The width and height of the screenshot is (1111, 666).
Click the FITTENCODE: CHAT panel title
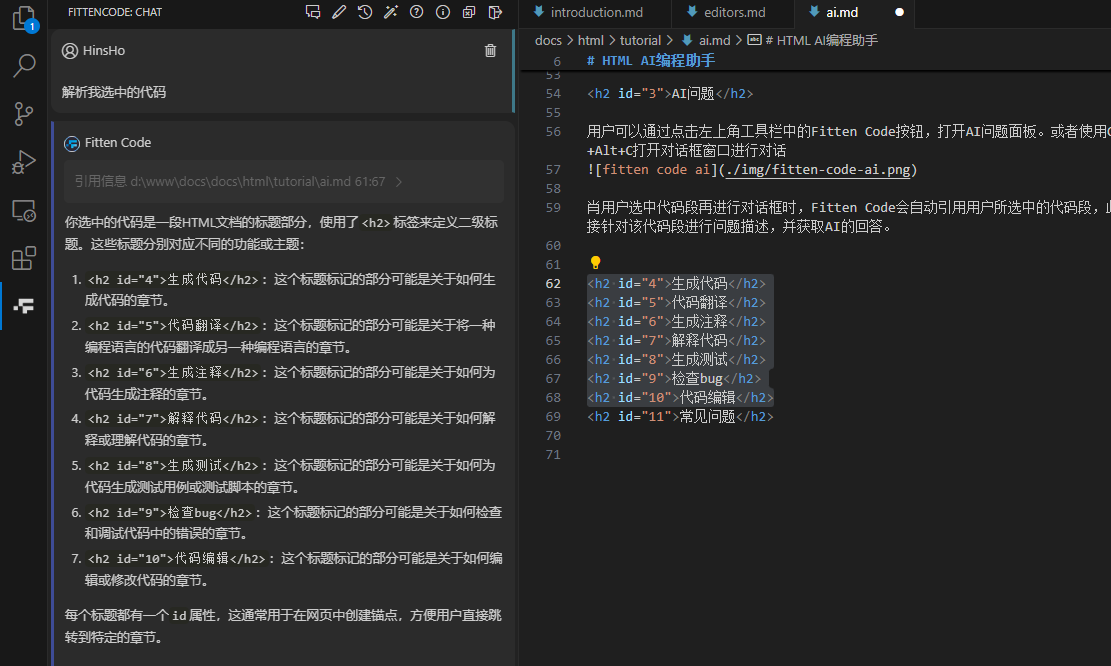click(115, 12)
